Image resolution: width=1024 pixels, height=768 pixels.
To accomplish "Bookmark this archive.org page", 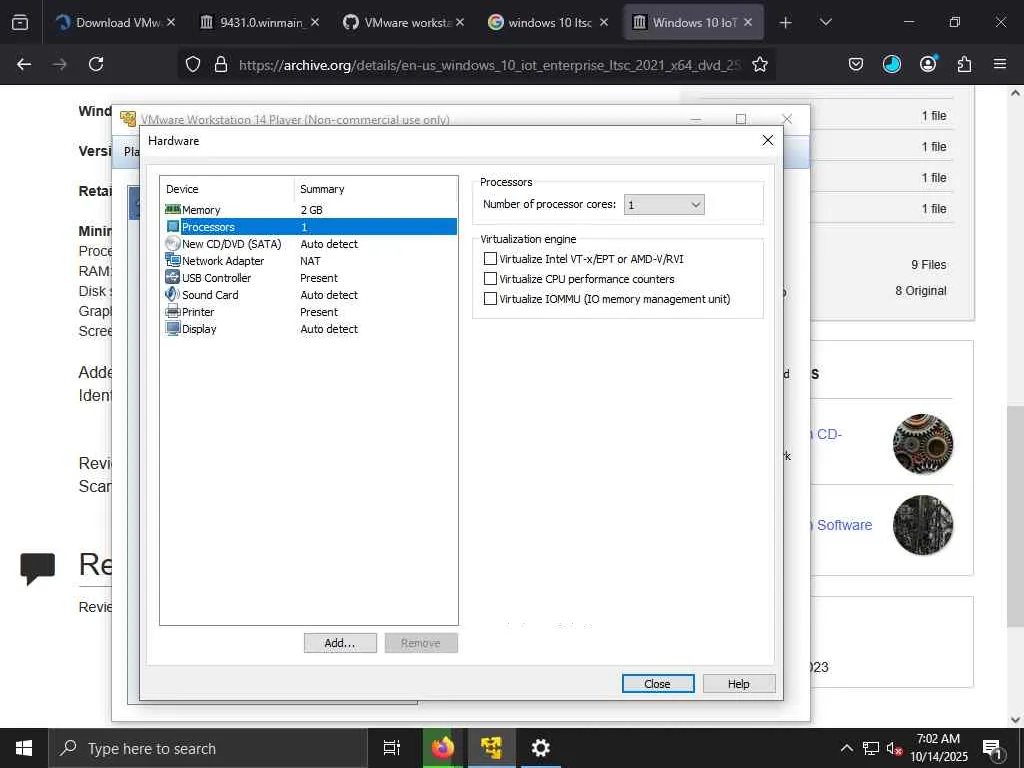I will pyautogui.click(x=760, y=64).
